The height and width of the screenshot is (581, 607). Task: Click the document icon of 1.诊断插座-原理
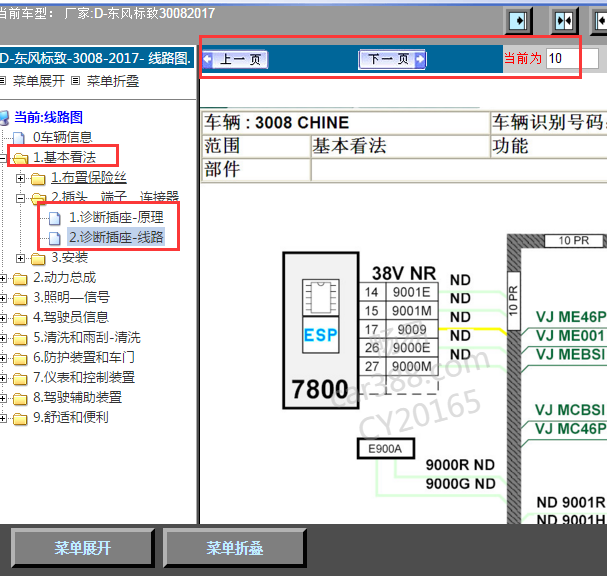click(55, 218)
